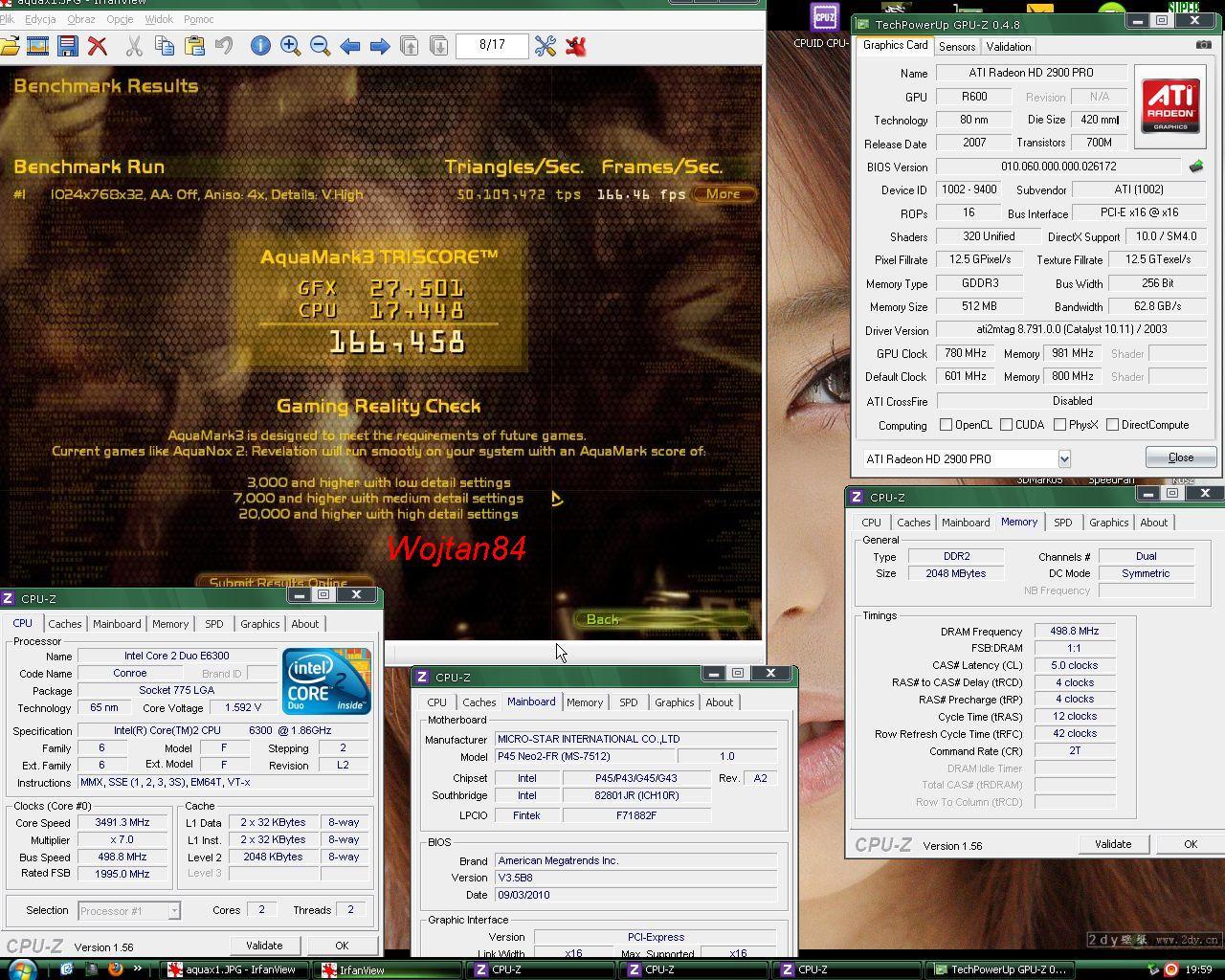Click the Firefox icon in quick launch
The height and width of the screenshot is (980, 1225).
pos(116,969)
